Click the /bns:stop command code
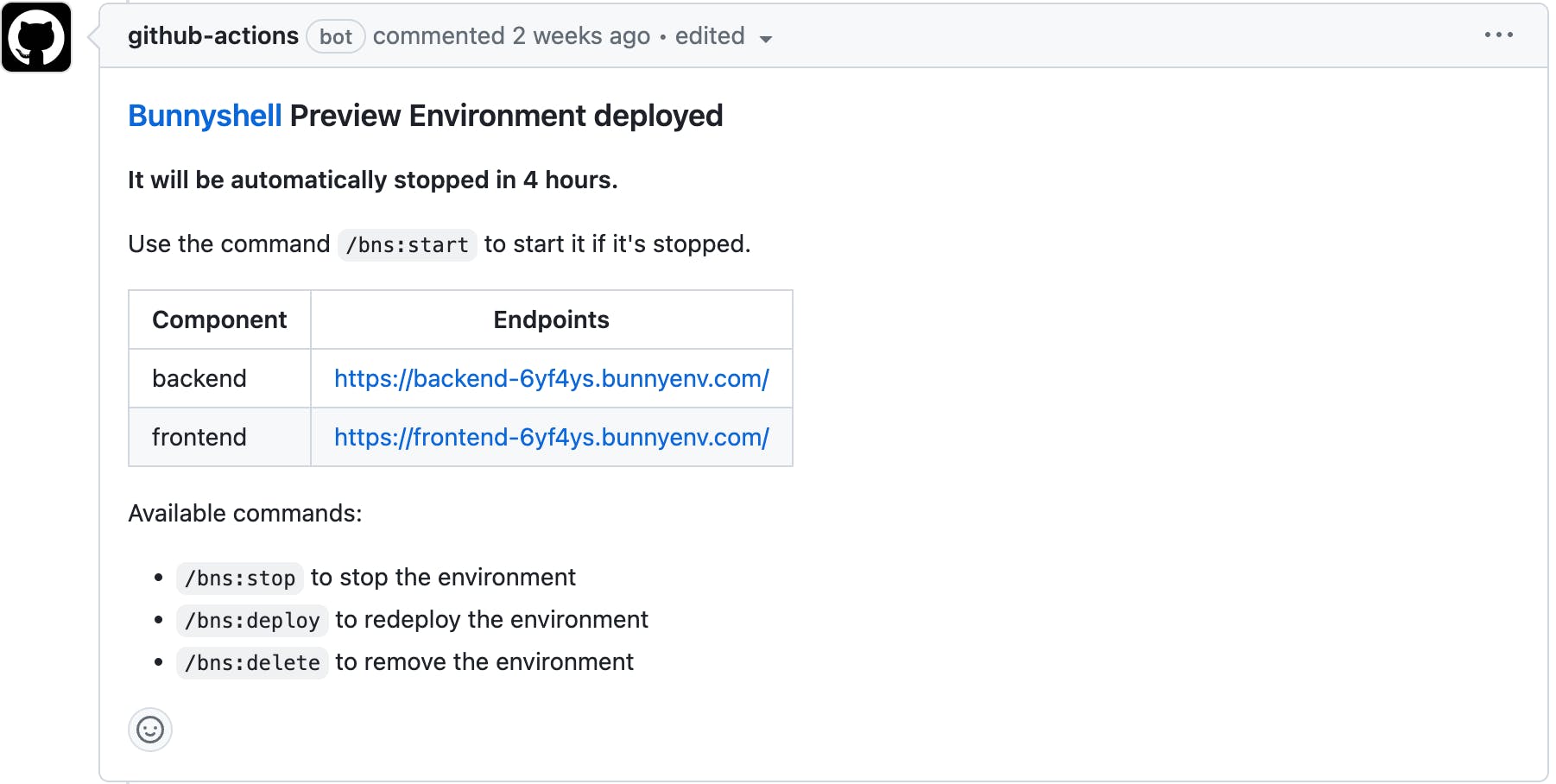 [x=240, y=579]
